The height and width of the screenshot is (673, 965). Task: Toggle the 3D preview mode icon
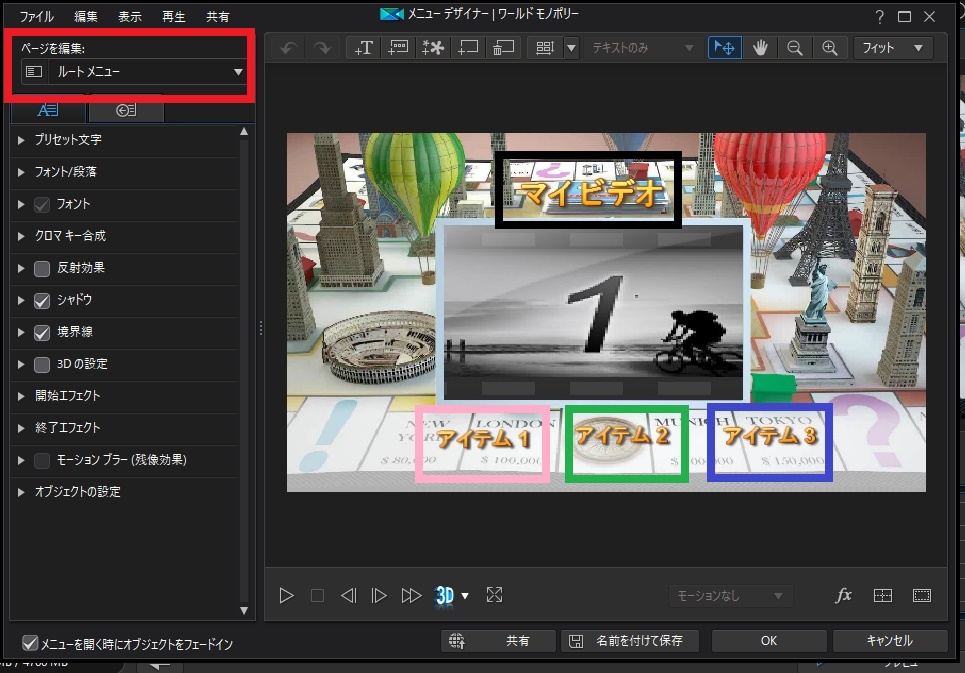click(444, 595)
